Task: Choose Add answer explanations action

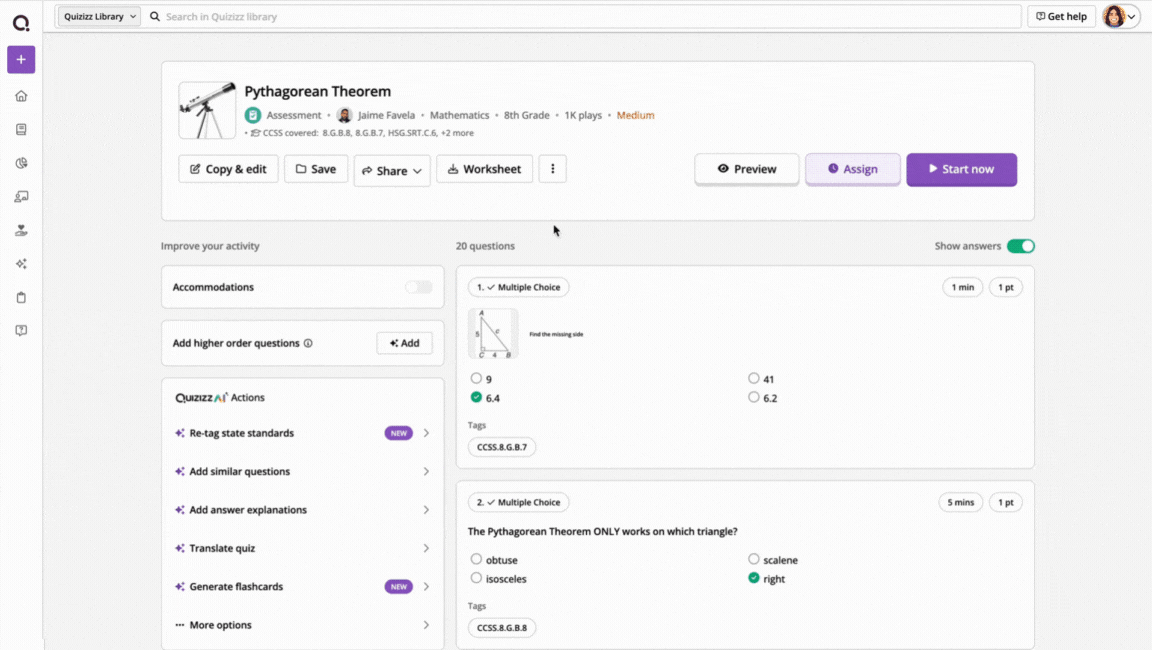Action: 303,510
